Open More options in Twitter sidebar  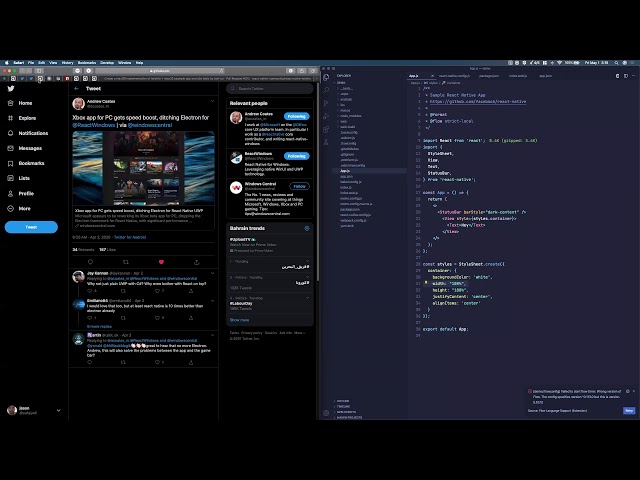19,209
